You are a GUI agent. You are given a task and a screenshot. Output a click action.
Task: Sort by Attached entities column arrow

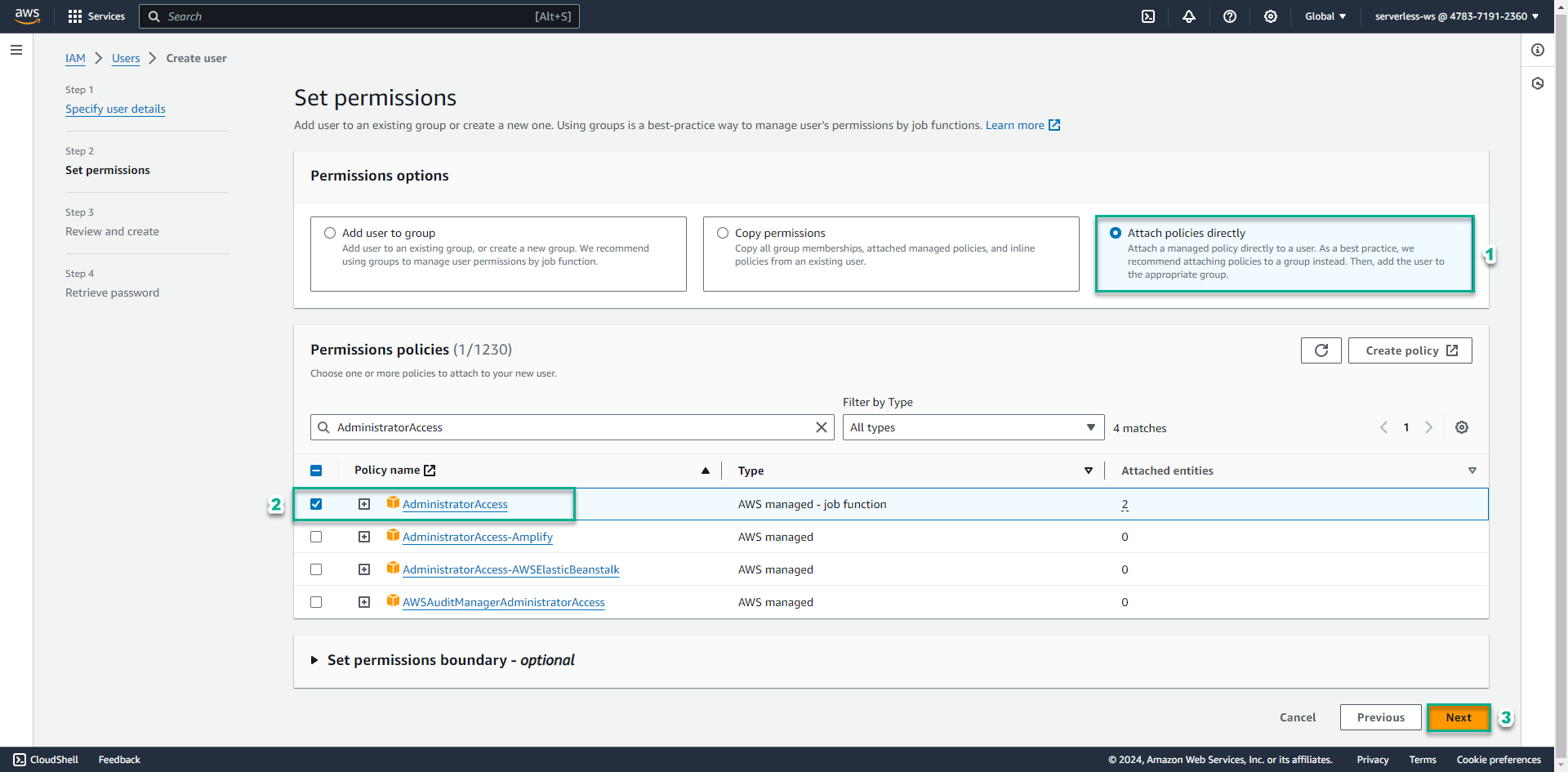(x=1472, y=471)
